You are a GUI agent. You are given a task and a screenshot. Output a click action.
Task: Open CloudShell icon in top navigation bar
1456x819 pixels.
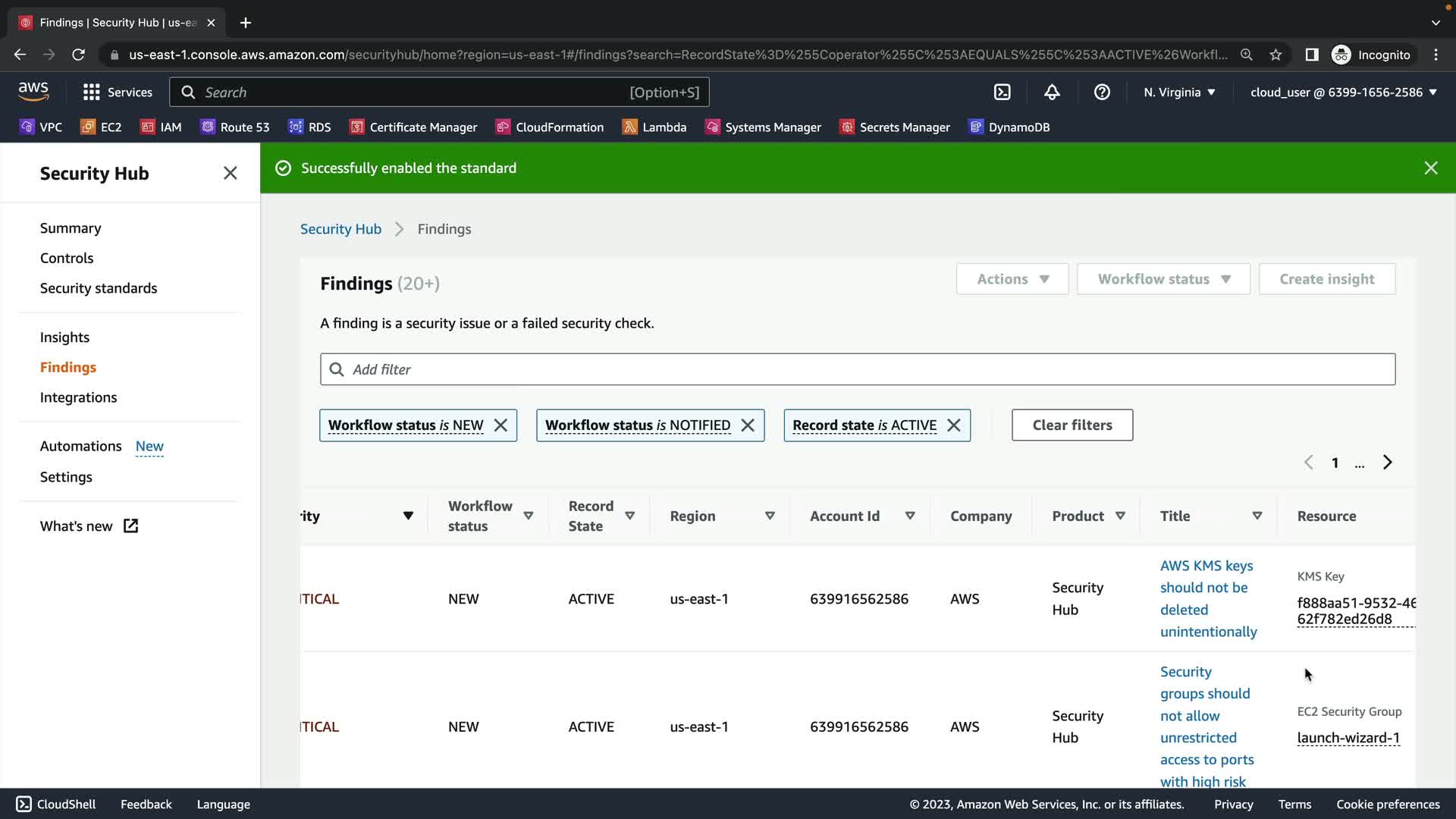pos(1002,92)
